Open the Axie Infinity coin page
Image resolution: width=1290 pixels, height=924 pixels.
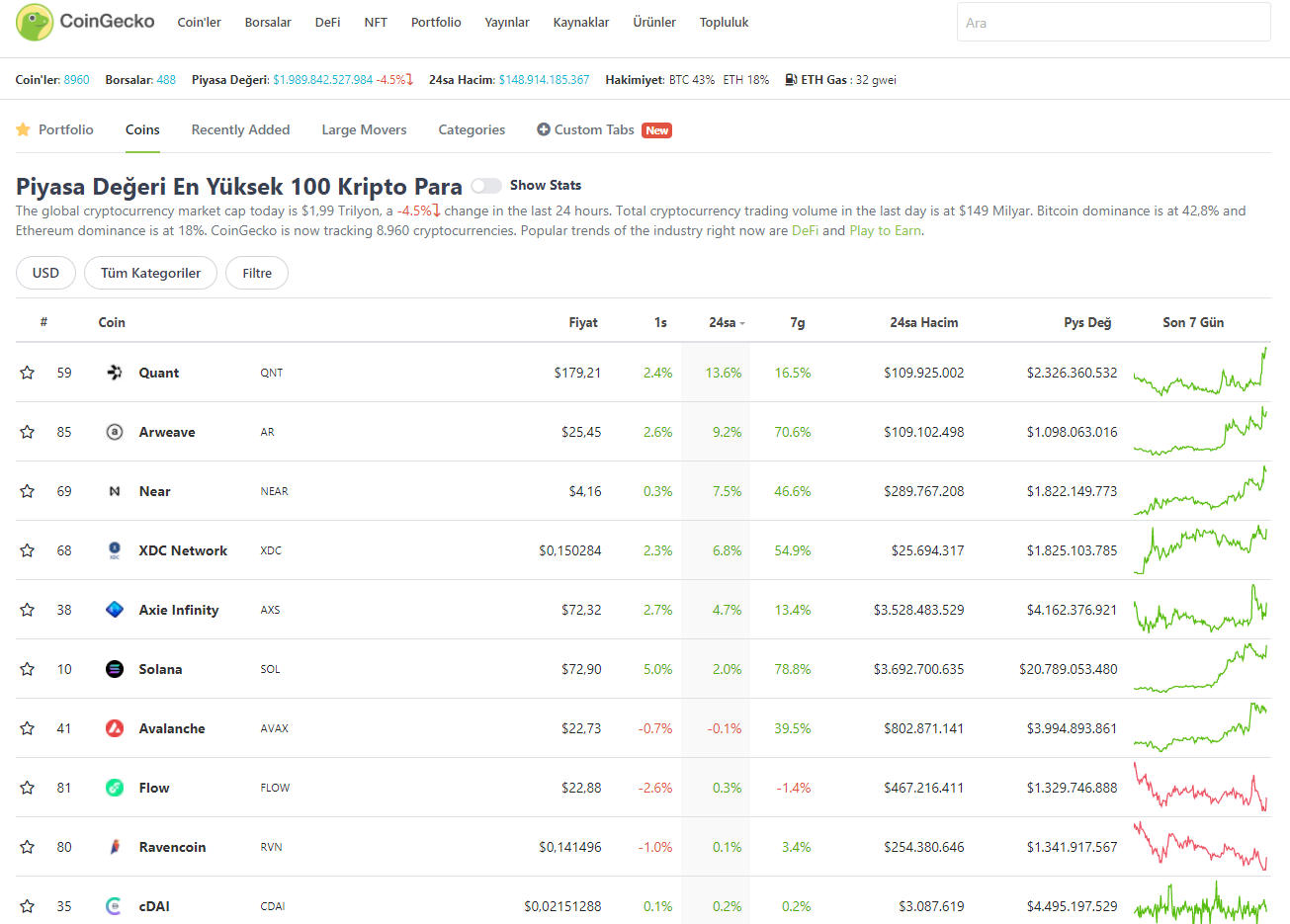tap(179, 610)
